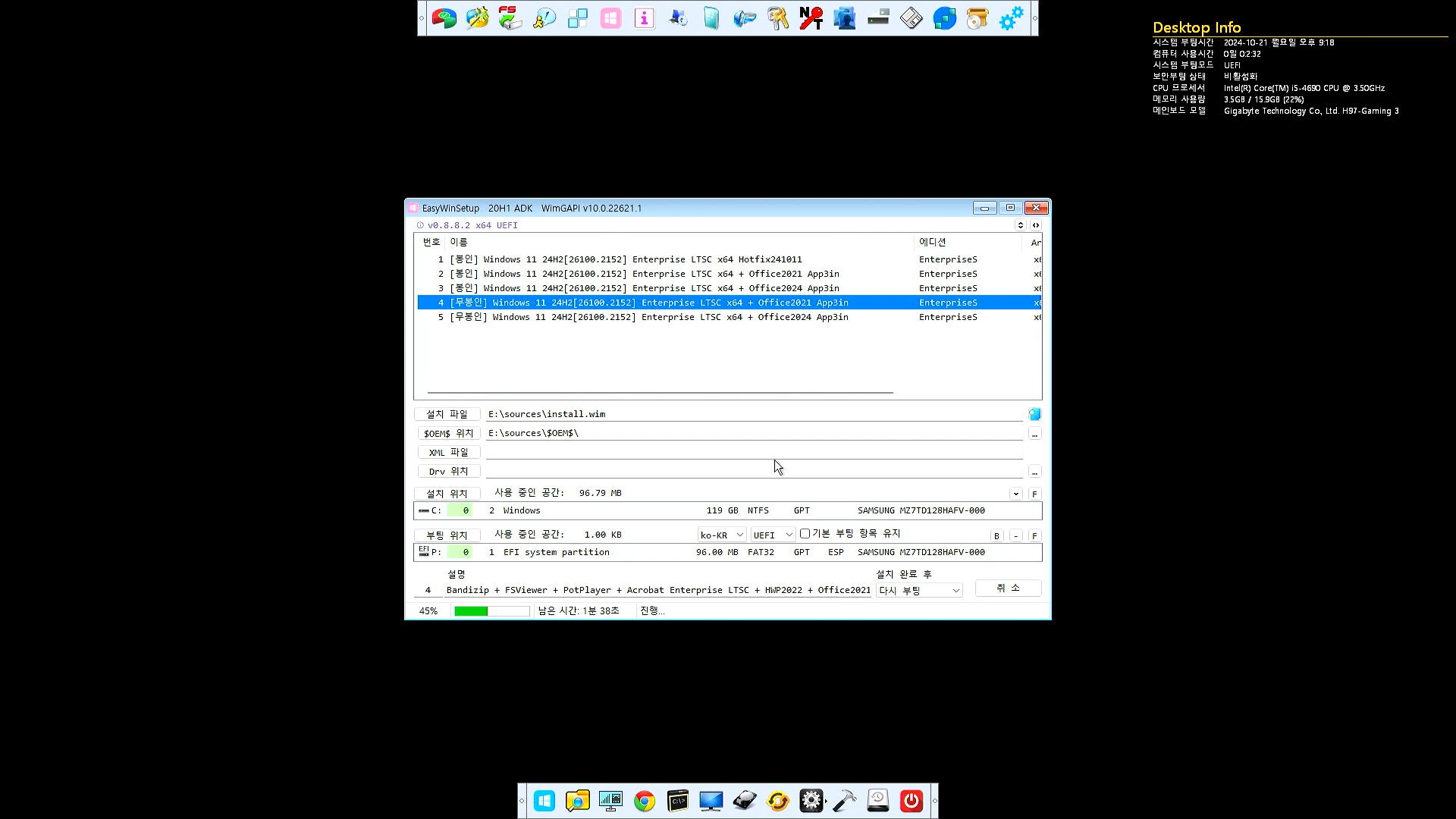
Task: Expand the install location dropdown arrow
Action: coord(1016,494)
